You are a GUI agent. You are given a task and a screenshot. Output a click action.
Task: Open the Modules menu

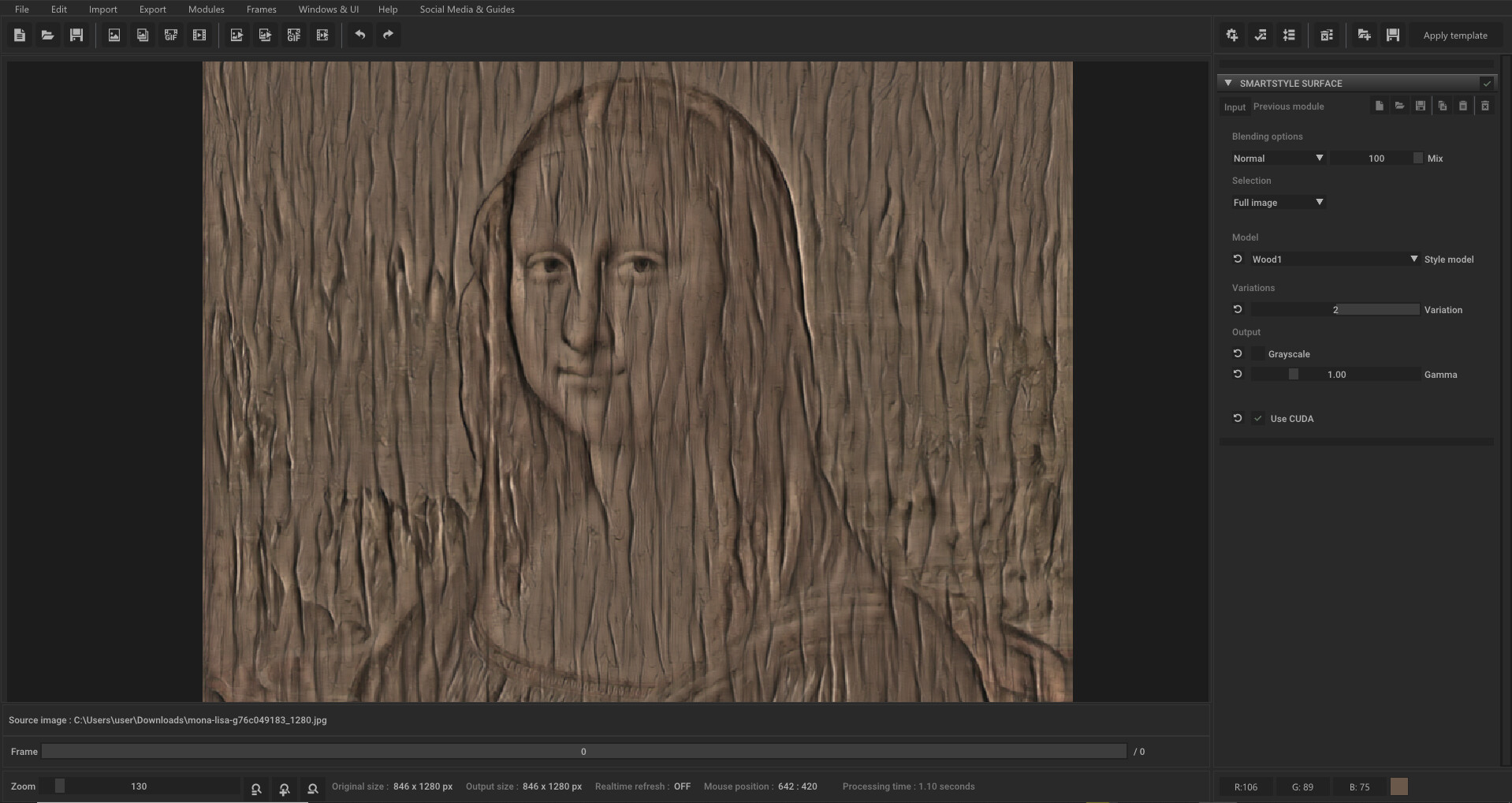[206, 9]
